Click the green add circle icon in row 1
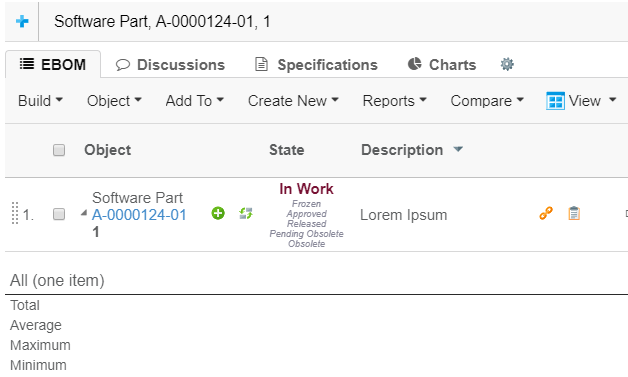The height and width of the screenshot is (377, 628). click(x=218, y=213)
